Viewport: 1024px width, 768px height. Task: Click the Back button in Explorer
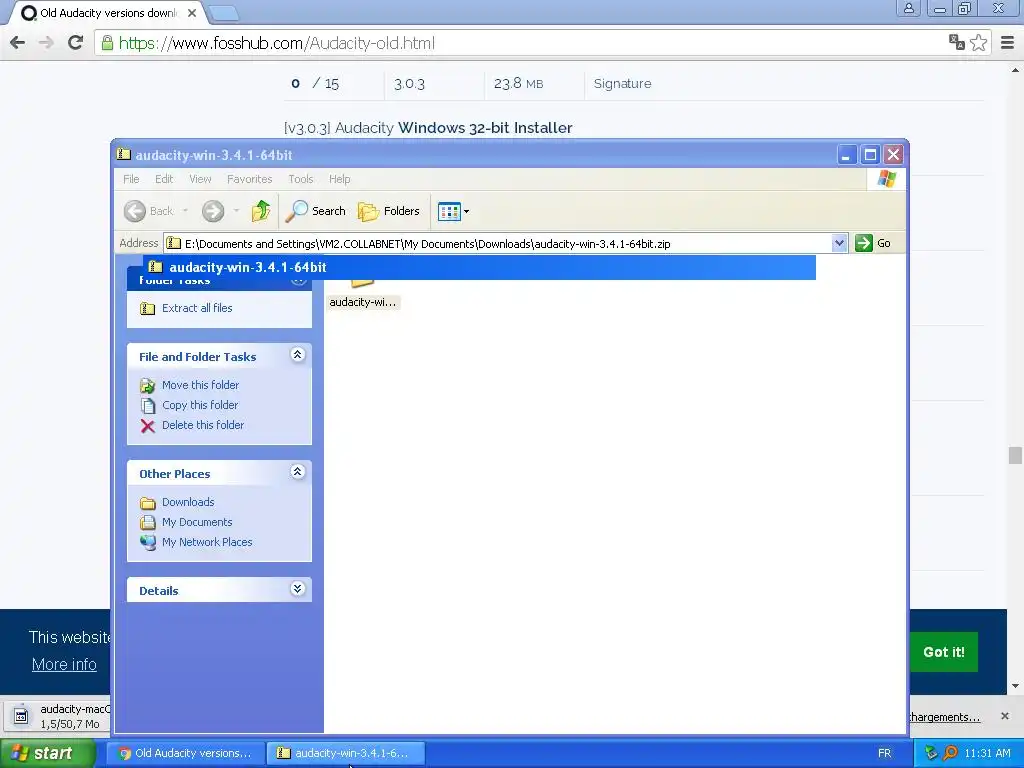coord(150,211)
